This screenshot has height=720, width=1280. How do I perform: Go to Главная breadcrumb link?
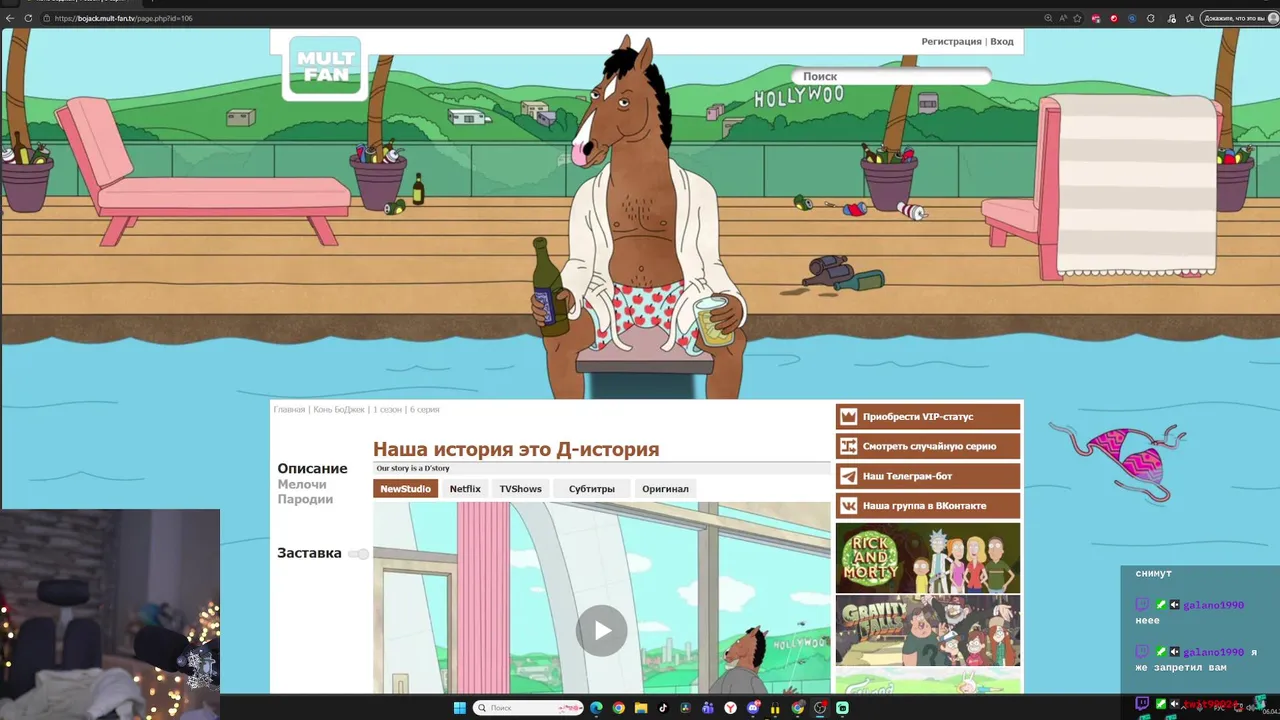pyautogui.click(x=290, y=410)
